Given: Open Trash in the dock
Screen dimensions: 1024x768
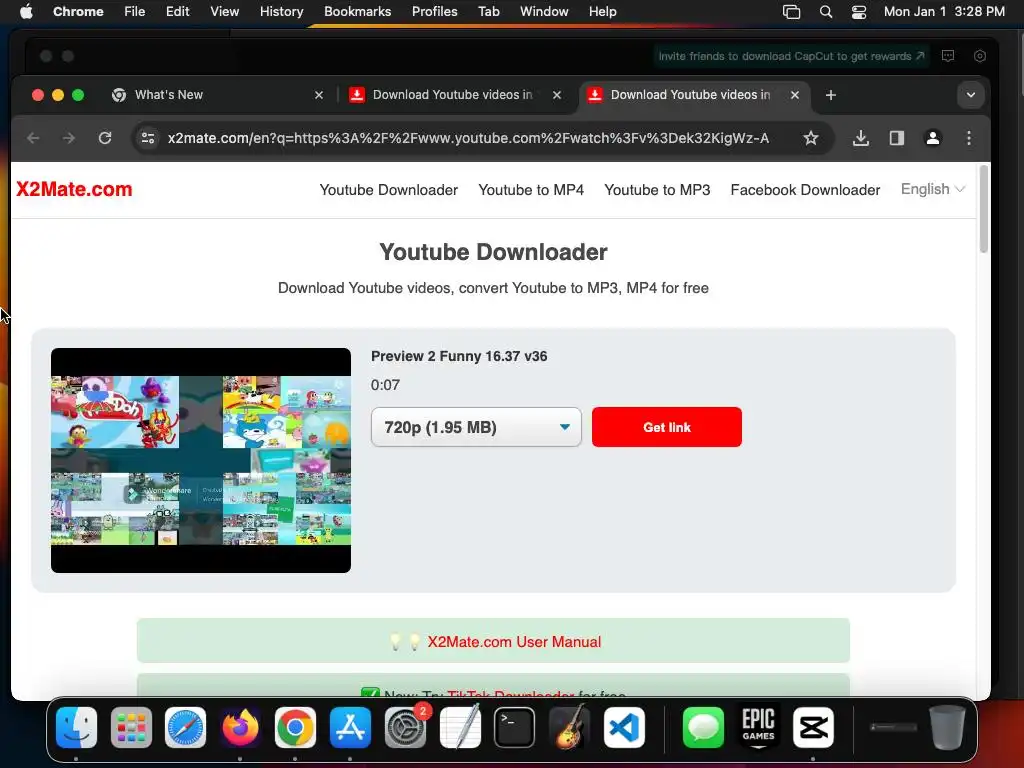Looking at the screenshot, I should [947, 728].
